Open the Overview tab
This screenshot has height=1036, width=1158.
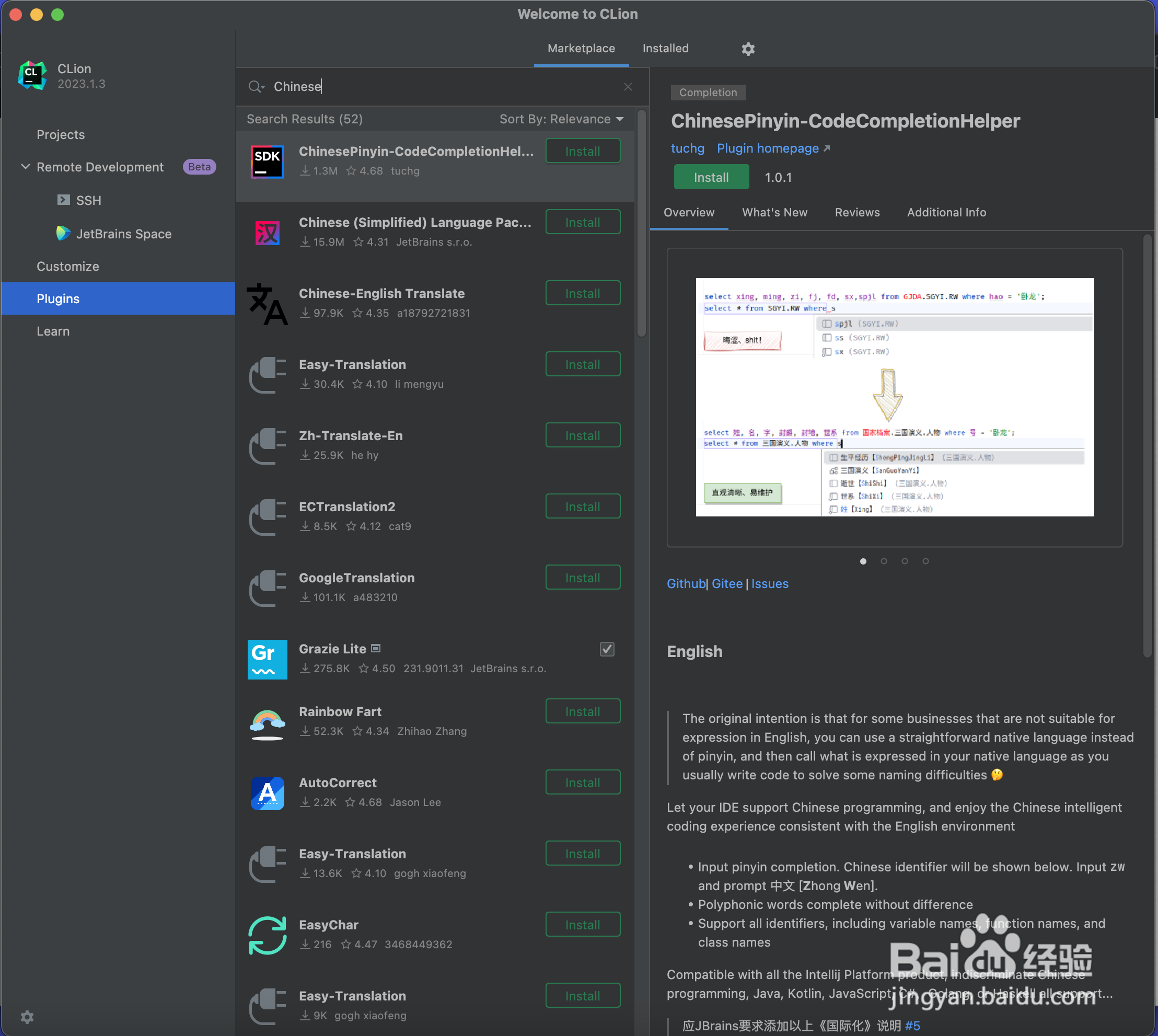click(689, 212)
